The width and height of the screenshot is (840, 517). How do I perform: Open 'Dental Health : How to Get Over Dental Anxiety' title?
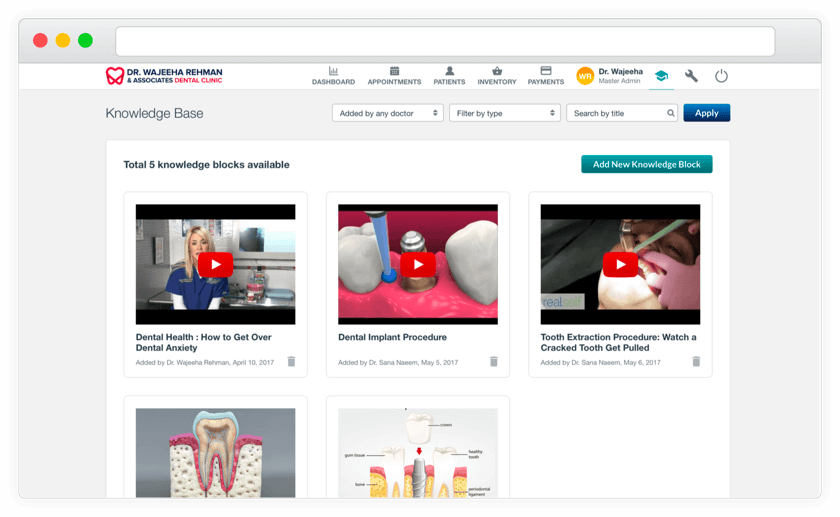204,342
